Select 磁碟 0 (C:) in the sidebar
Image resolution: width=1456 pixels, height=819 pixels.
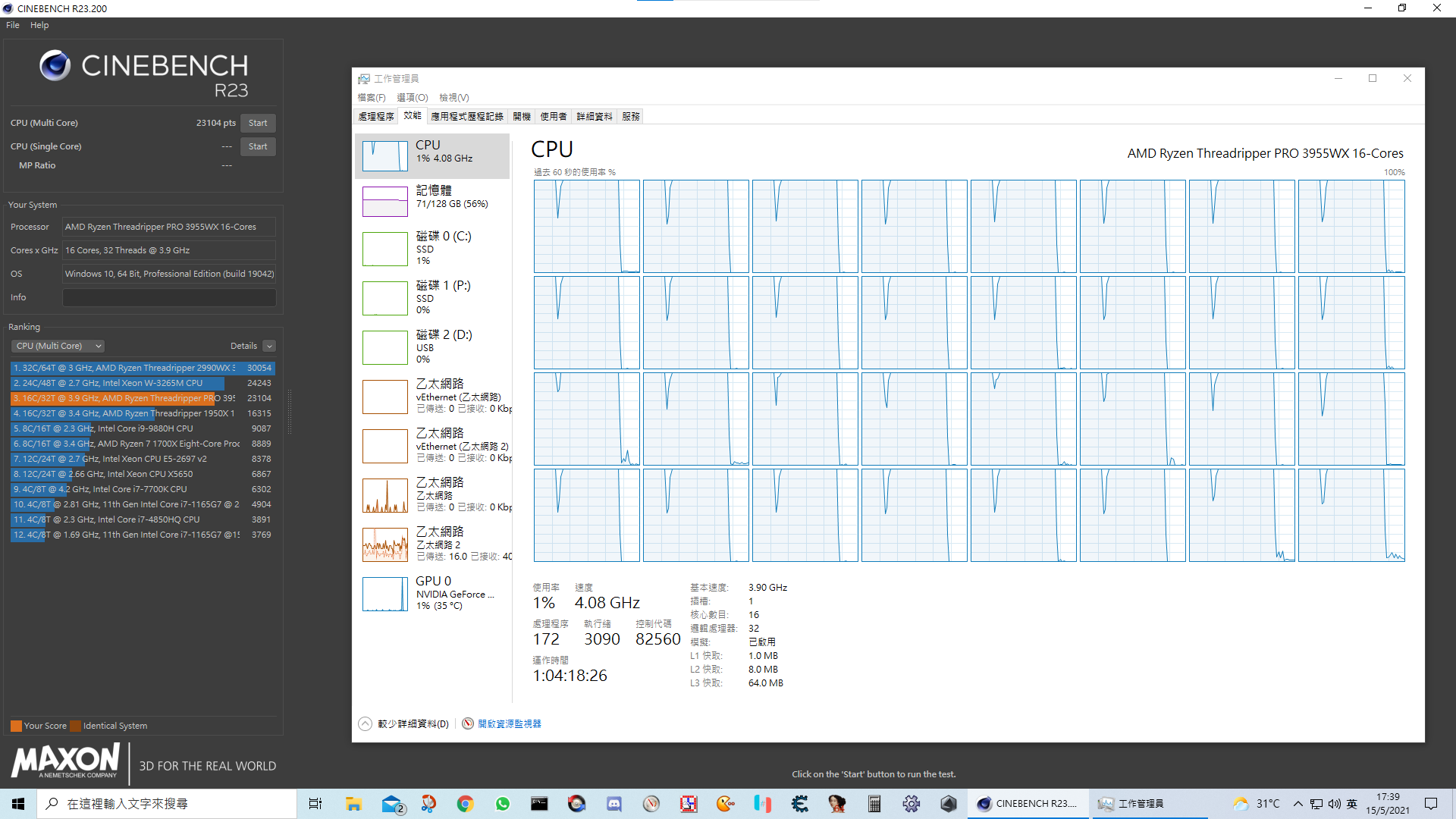coord(432,249)
